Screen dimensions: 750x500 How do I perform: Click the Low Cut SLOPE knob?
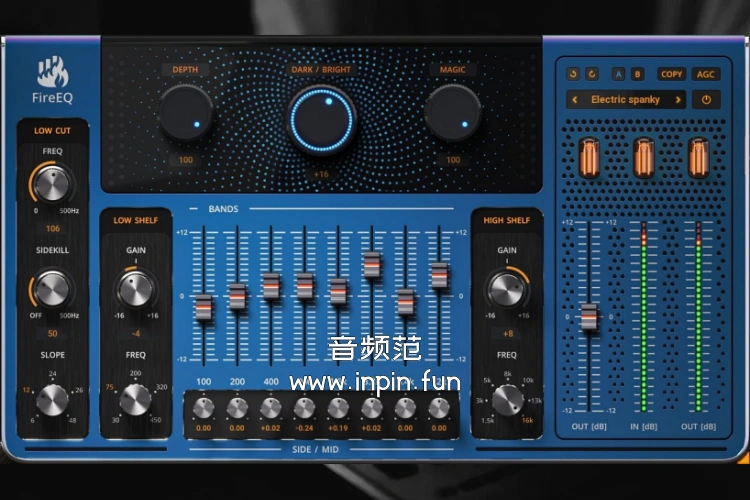52,400
